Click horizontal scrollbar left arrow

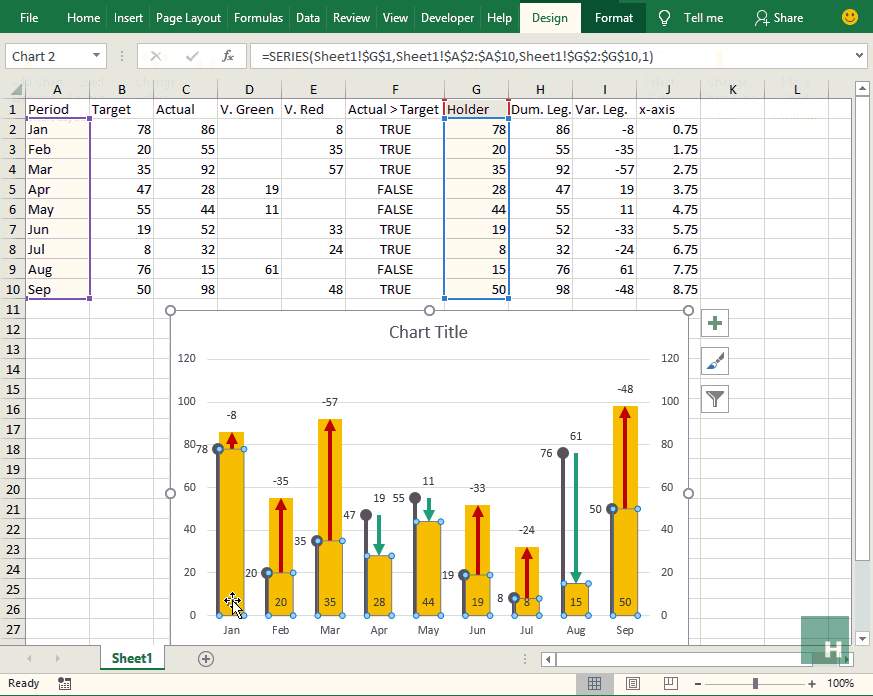[x=548, y=659]
